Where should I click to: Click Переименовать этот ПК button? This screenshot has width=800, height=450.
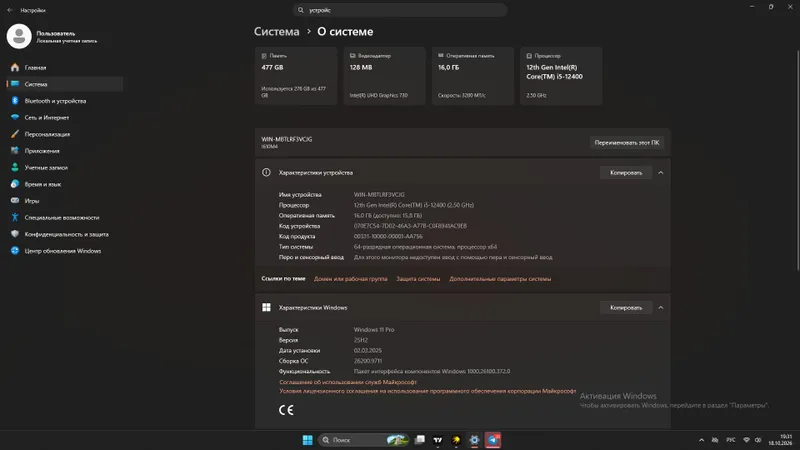coord(627,143)
